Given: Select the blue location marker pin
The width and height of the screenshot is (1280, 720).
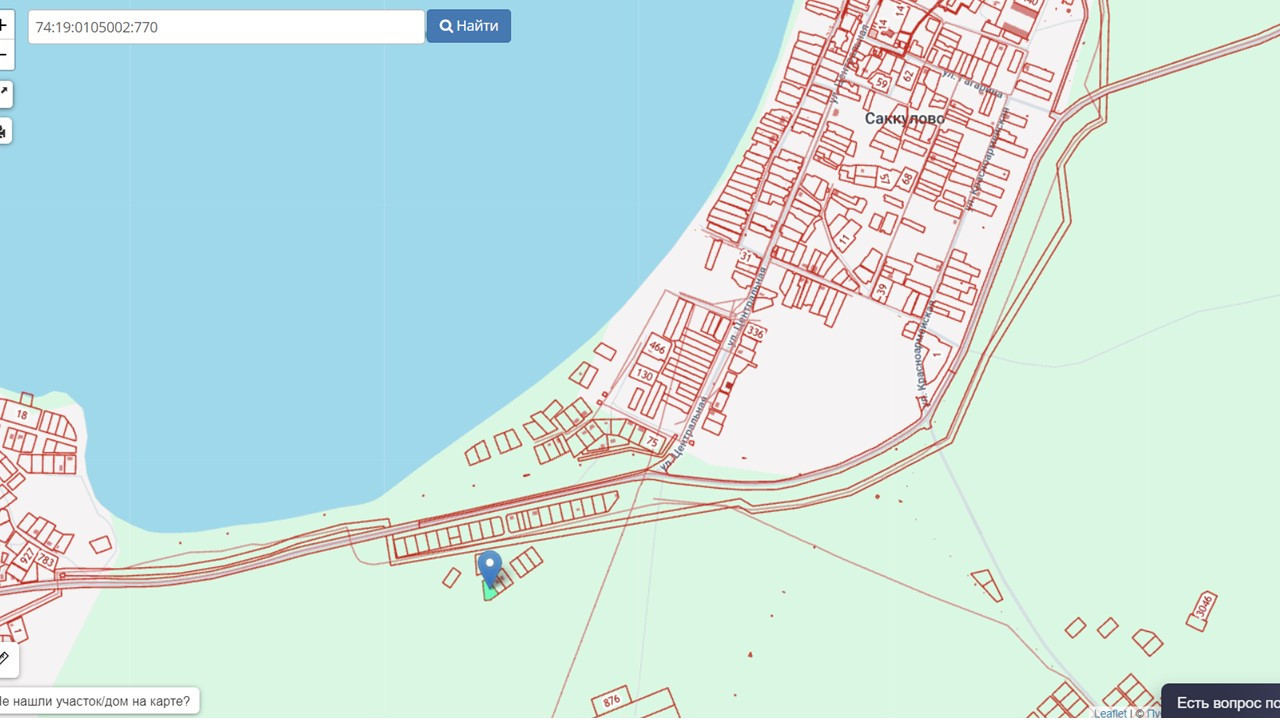Looking at the screenshot, I should (x=489, y=569).
